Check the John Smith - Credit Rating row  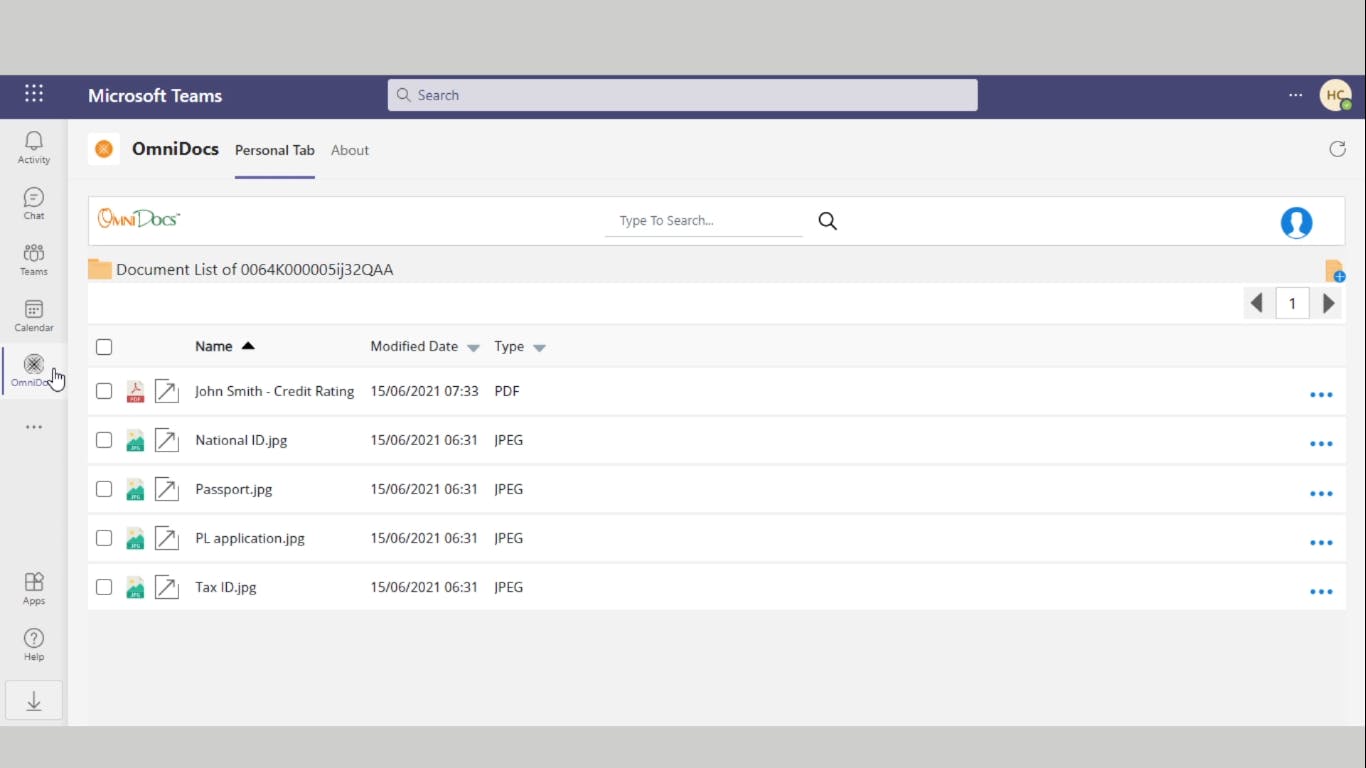(x=104, y=391)
